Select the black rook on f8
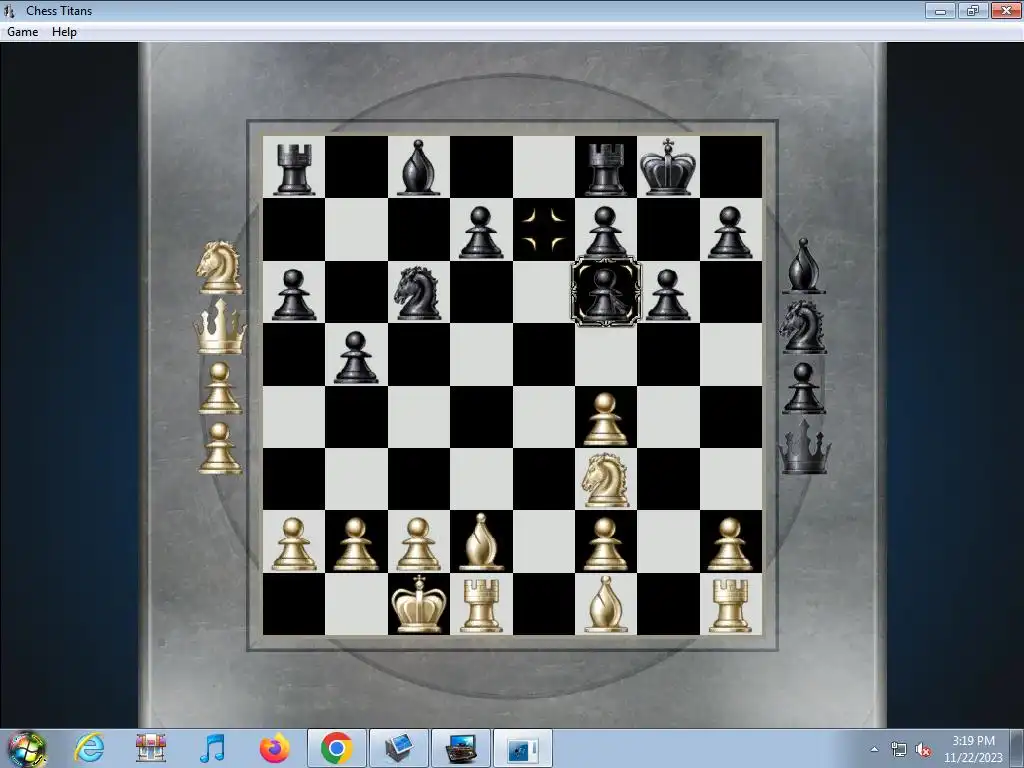1024x768 pixels. (606, 170)
